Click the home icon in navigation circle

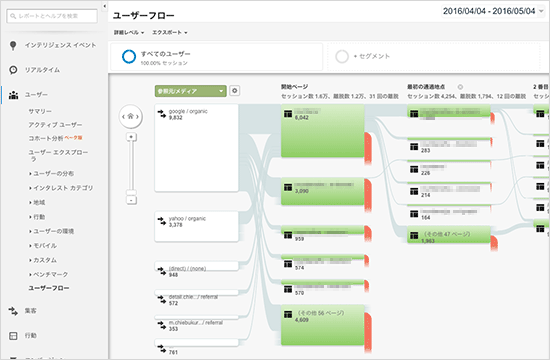[130, 116]
